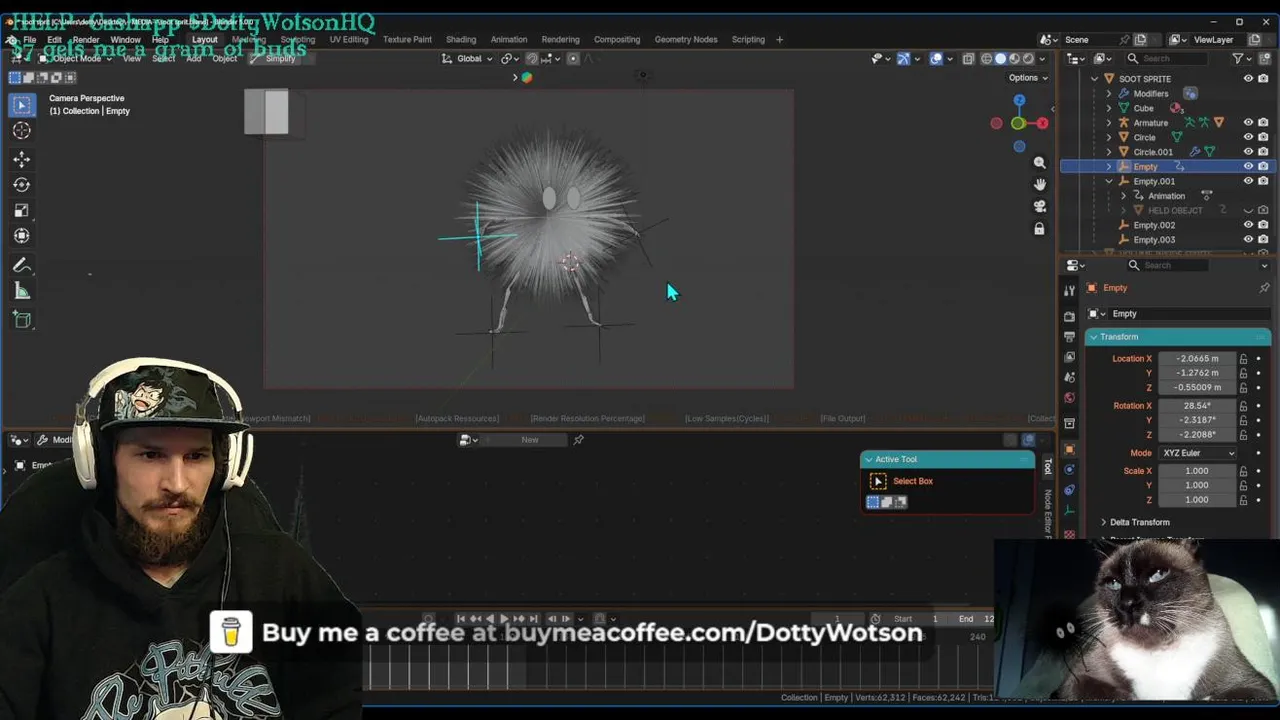The height and width of the screenshot is (720, 1280).
Task: Switch to Scripting workspace tab
Action: pos(748,40)
